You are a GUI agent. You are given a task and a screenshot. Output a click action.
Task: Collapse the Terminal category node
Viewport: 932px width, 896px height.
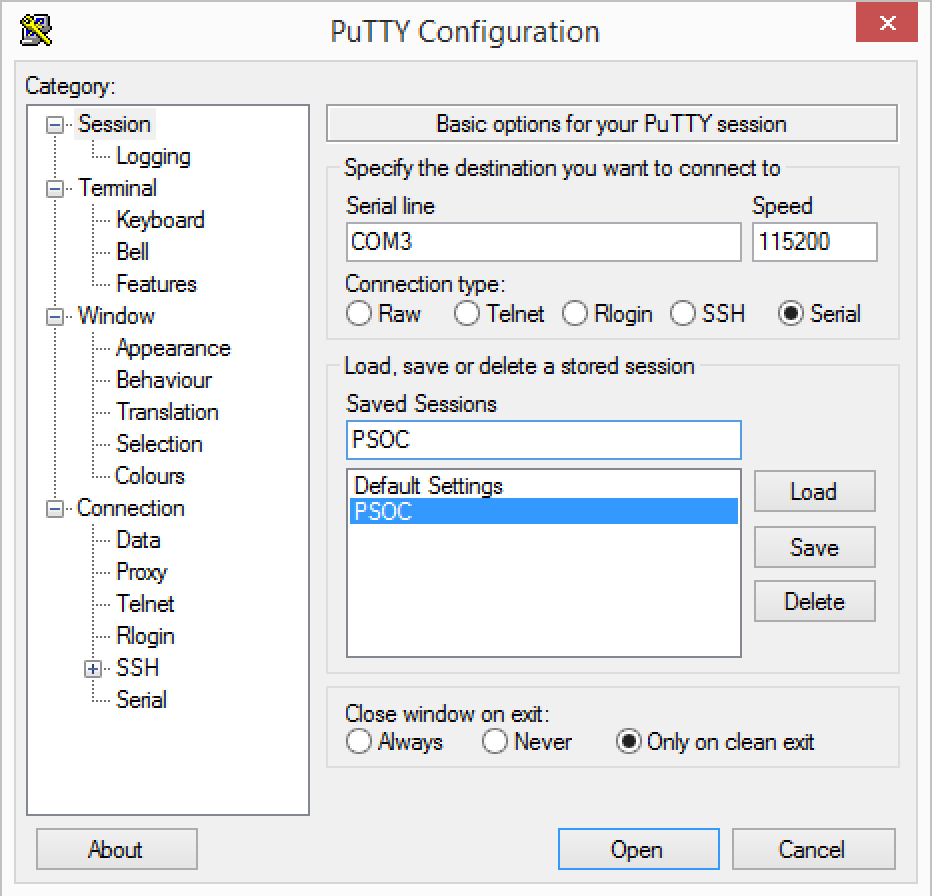[x=56, y=189]
